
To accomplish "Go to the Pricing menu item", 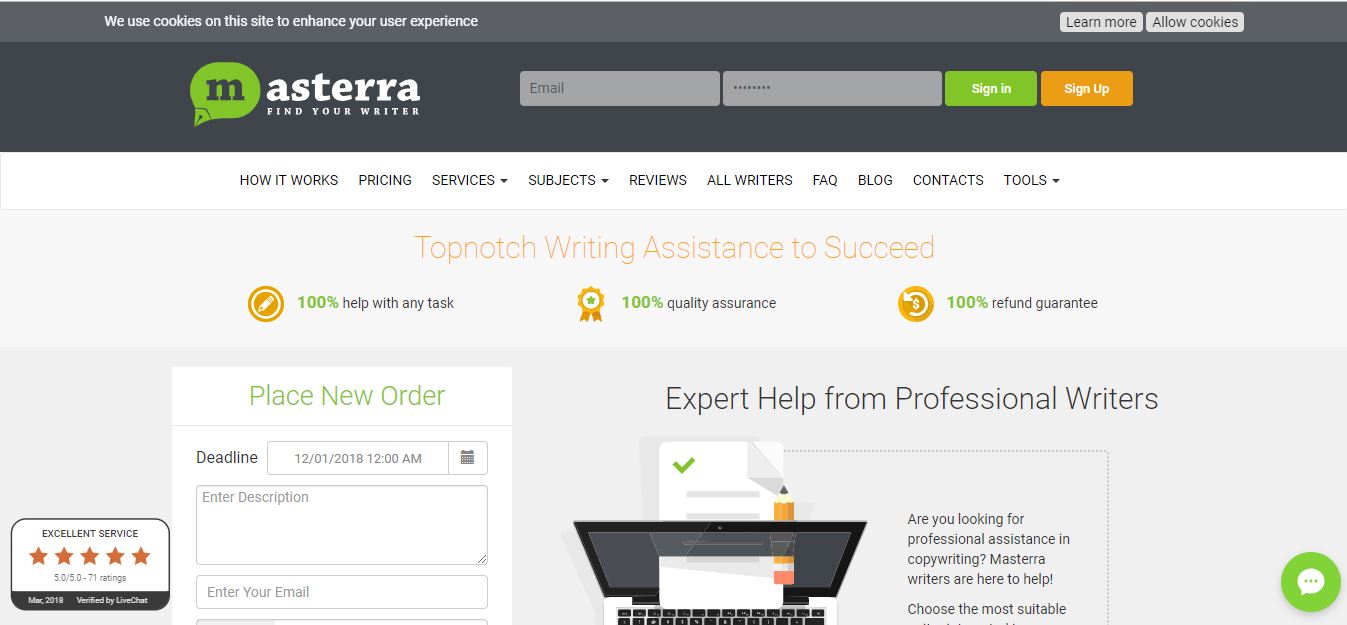I will [385, 180].
